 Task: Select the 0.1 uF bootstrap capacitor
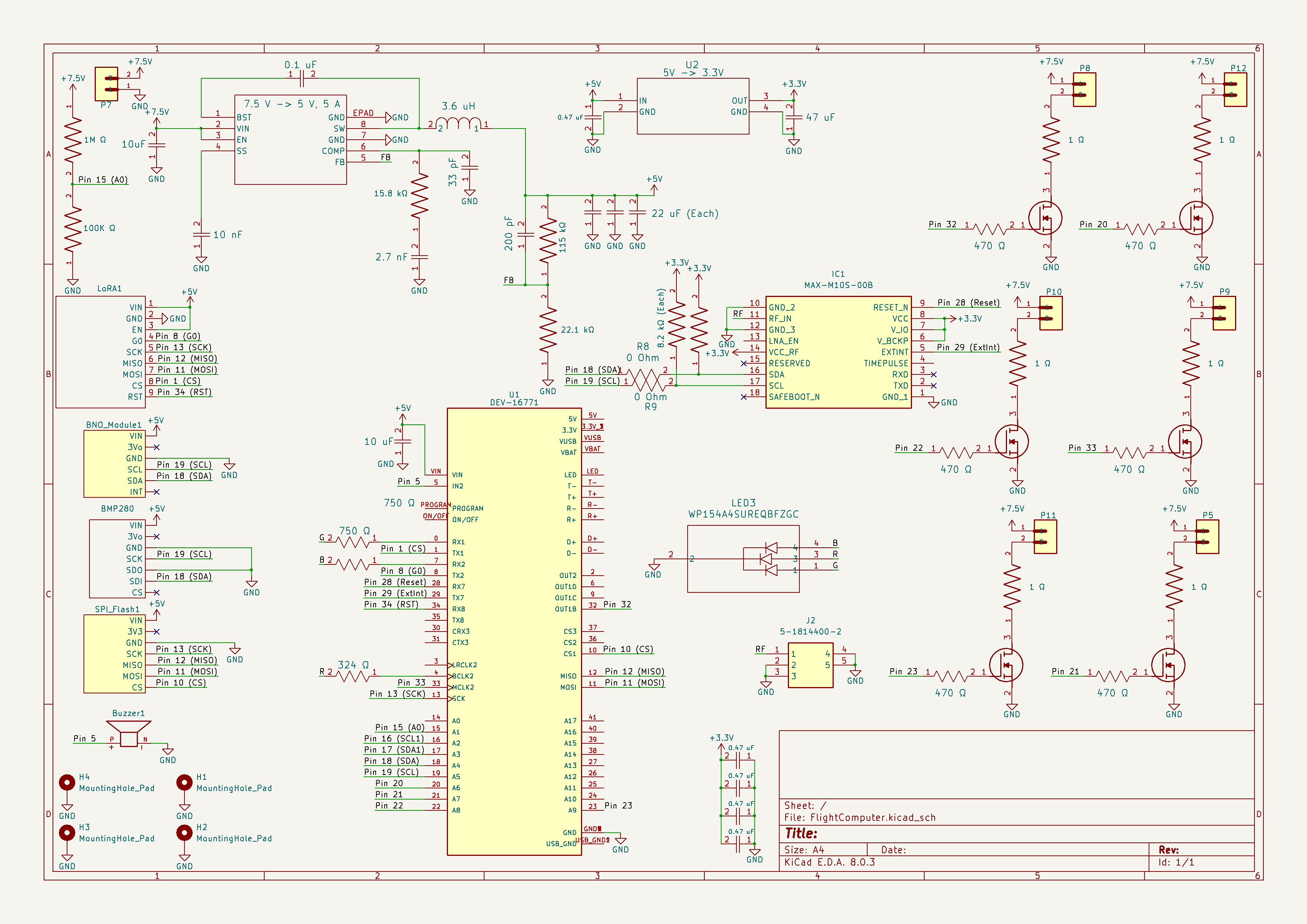point(302,79)
